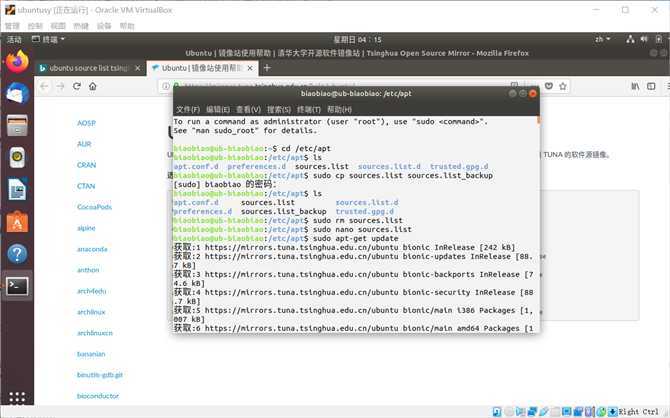Image resolution: width=670 pixels, height=418 pixels.
Task: Open the VirtualBox 控制 menu
Action: (35, 26)
